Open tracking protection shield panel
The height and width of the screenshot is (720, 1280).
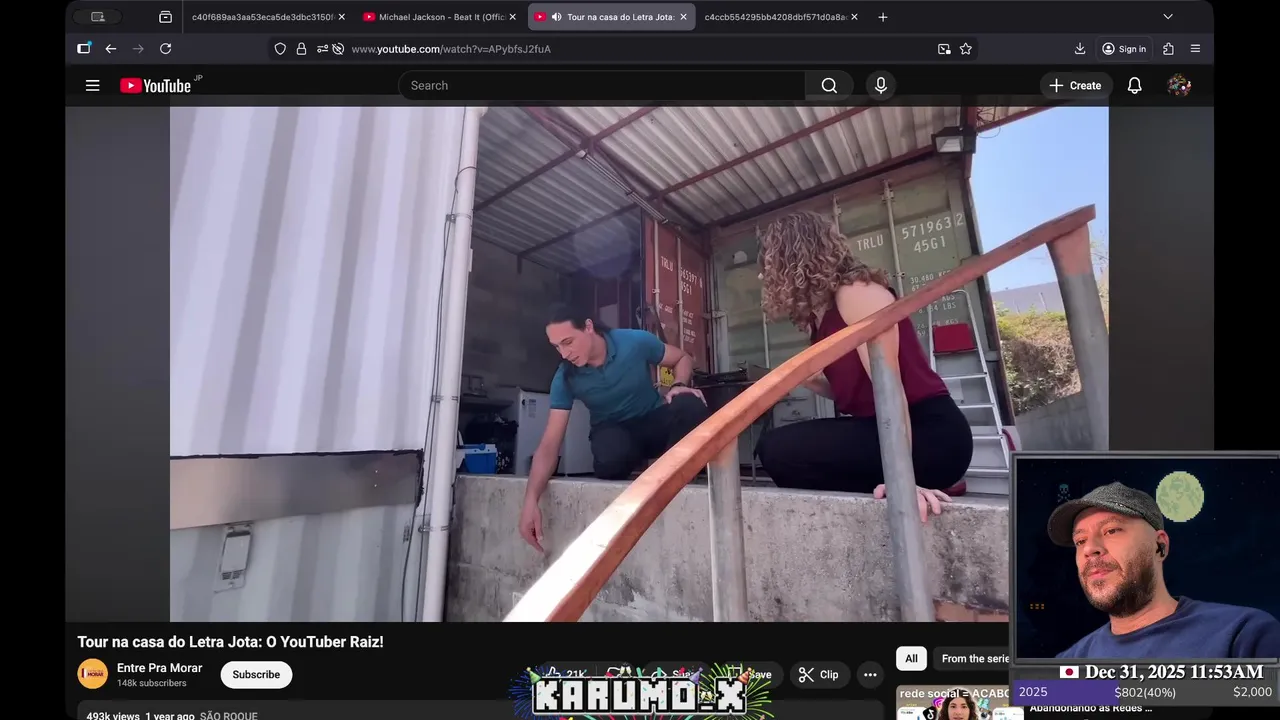[280, 48]
